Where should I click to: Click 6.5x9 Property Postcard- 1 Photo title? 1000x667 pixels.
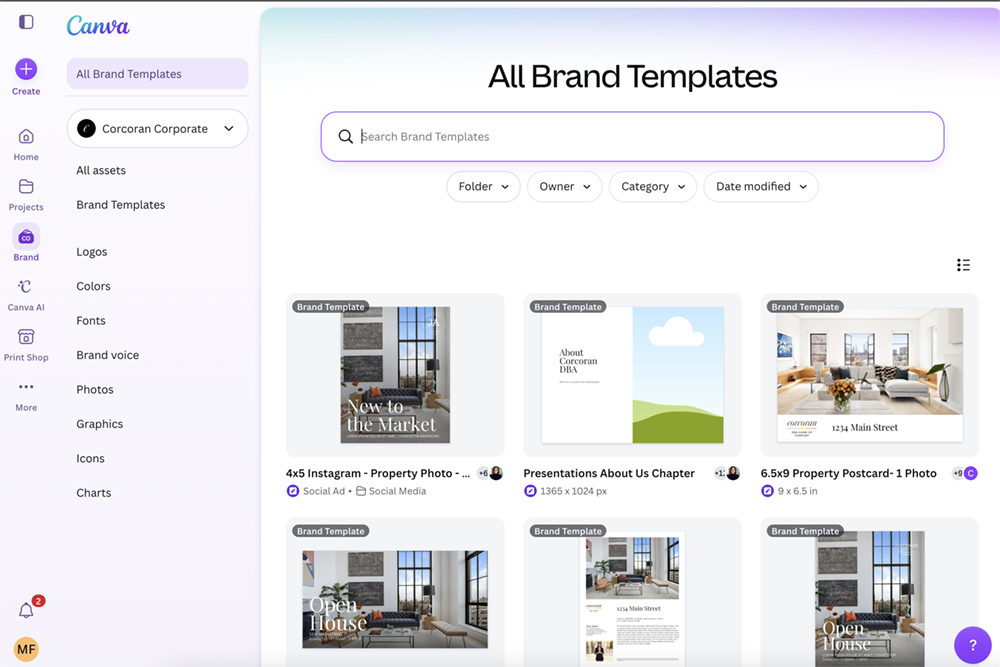point(849,473)
